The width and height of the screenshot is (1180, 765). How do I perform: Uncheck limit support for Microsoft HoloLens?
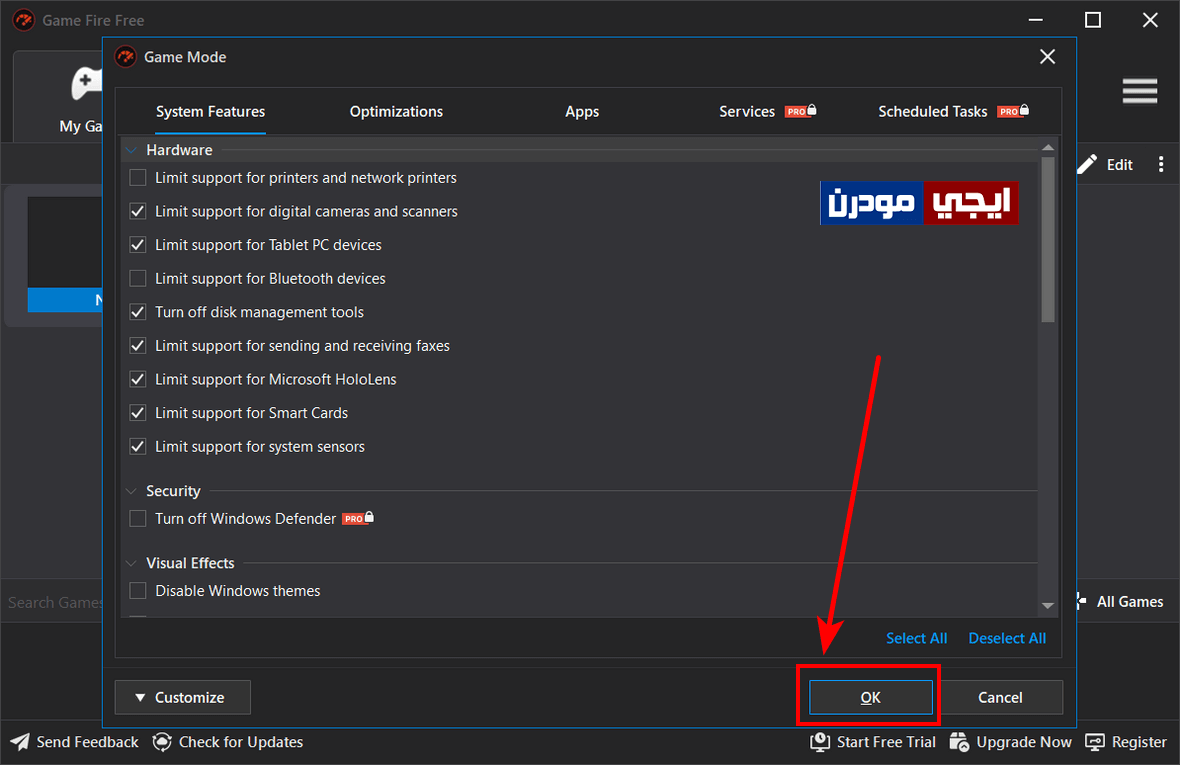(138, 379)
